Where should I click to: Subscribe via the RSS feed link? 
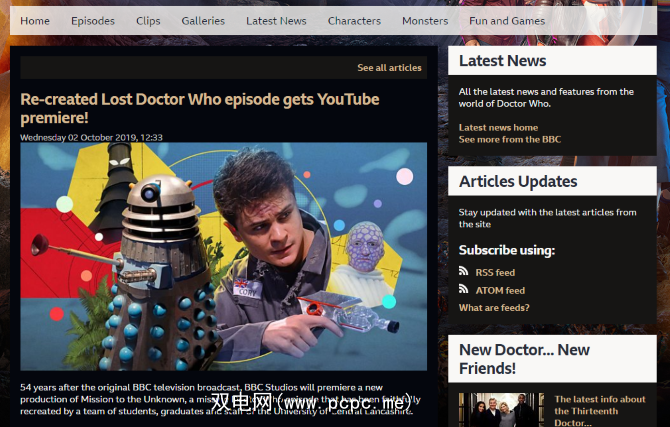click(495, 272)
